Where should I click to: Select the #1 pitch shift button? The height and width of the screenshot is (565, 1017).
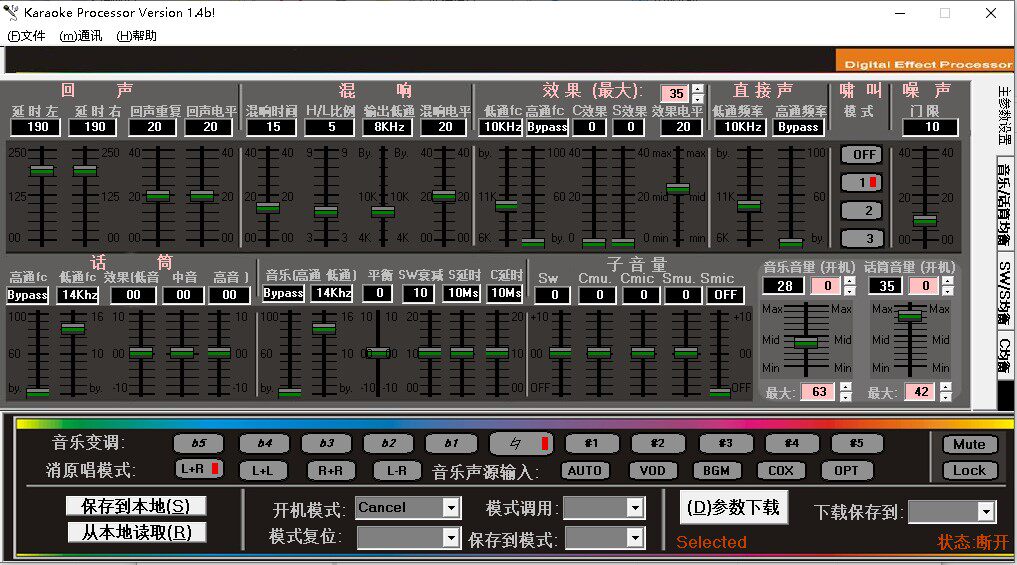pyautogui.click(x=591, y=444)
